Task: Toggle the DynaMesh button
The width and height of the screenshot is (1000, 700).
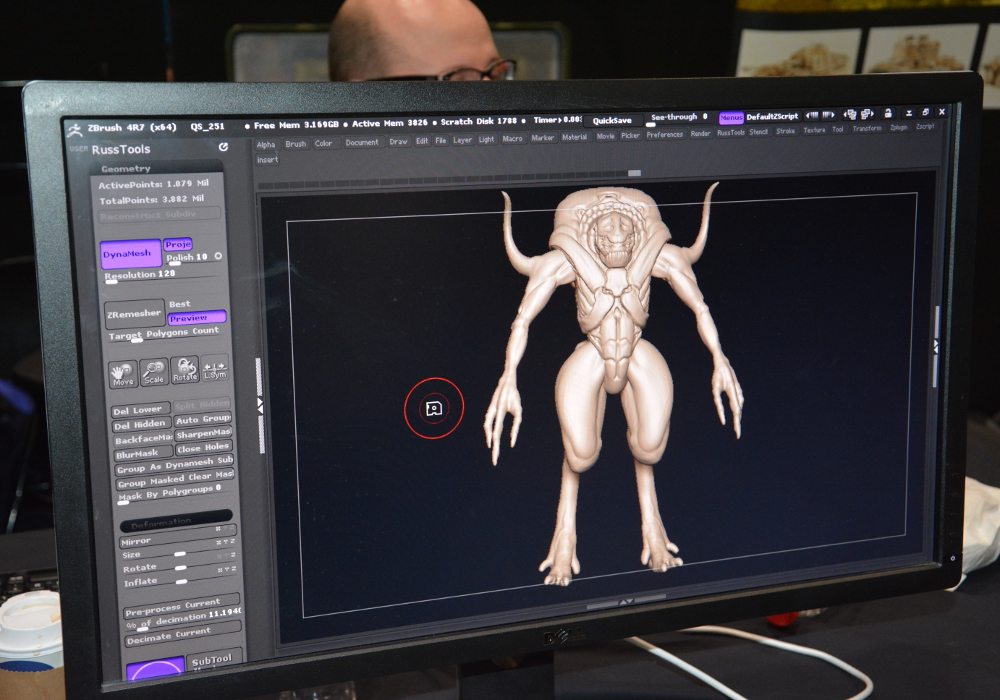Action: tap(131, 254)
